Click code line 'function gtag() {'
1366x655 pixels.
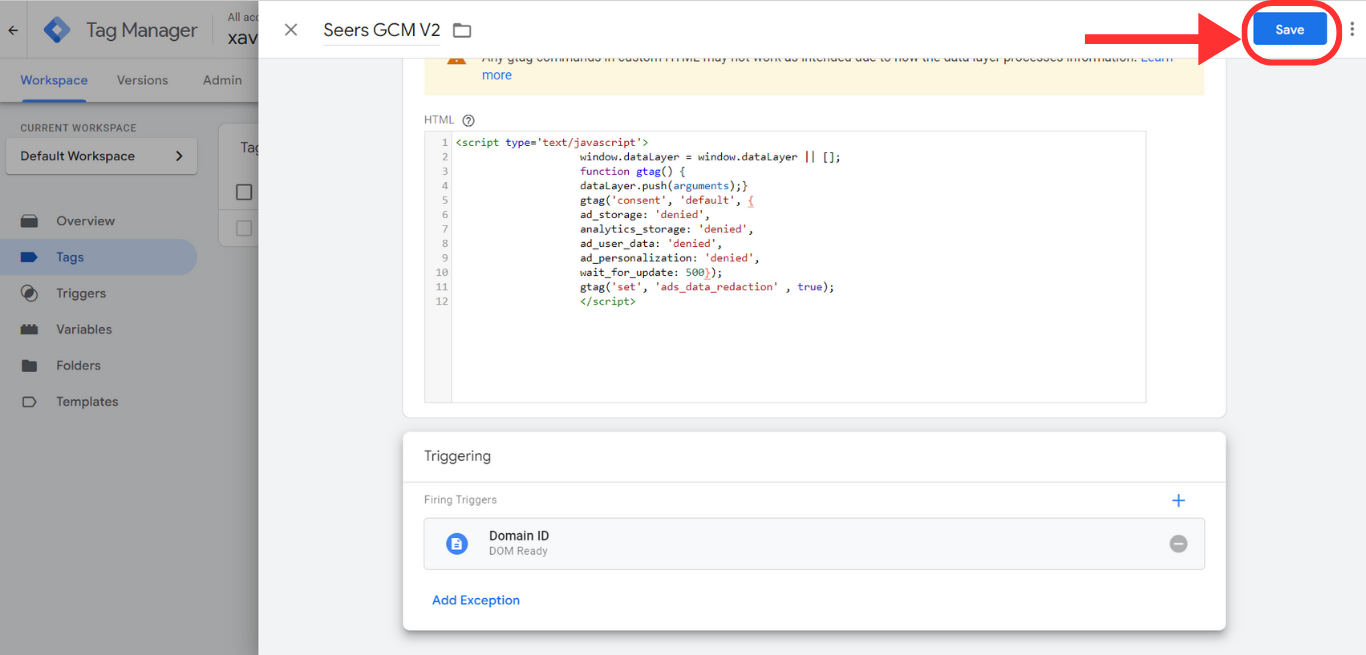(x=633, y=171)
